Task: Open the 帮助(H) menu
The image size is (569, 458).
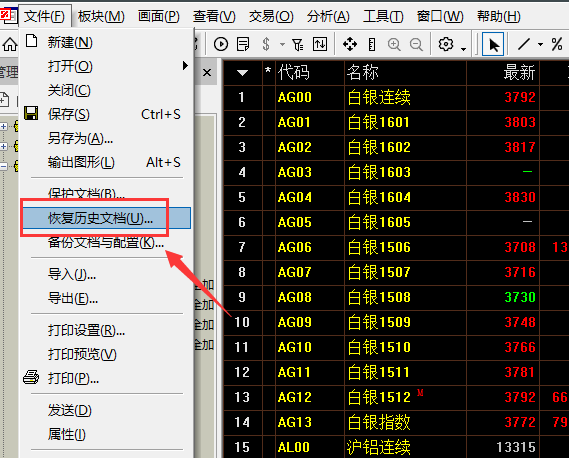Action: (499, 16)
